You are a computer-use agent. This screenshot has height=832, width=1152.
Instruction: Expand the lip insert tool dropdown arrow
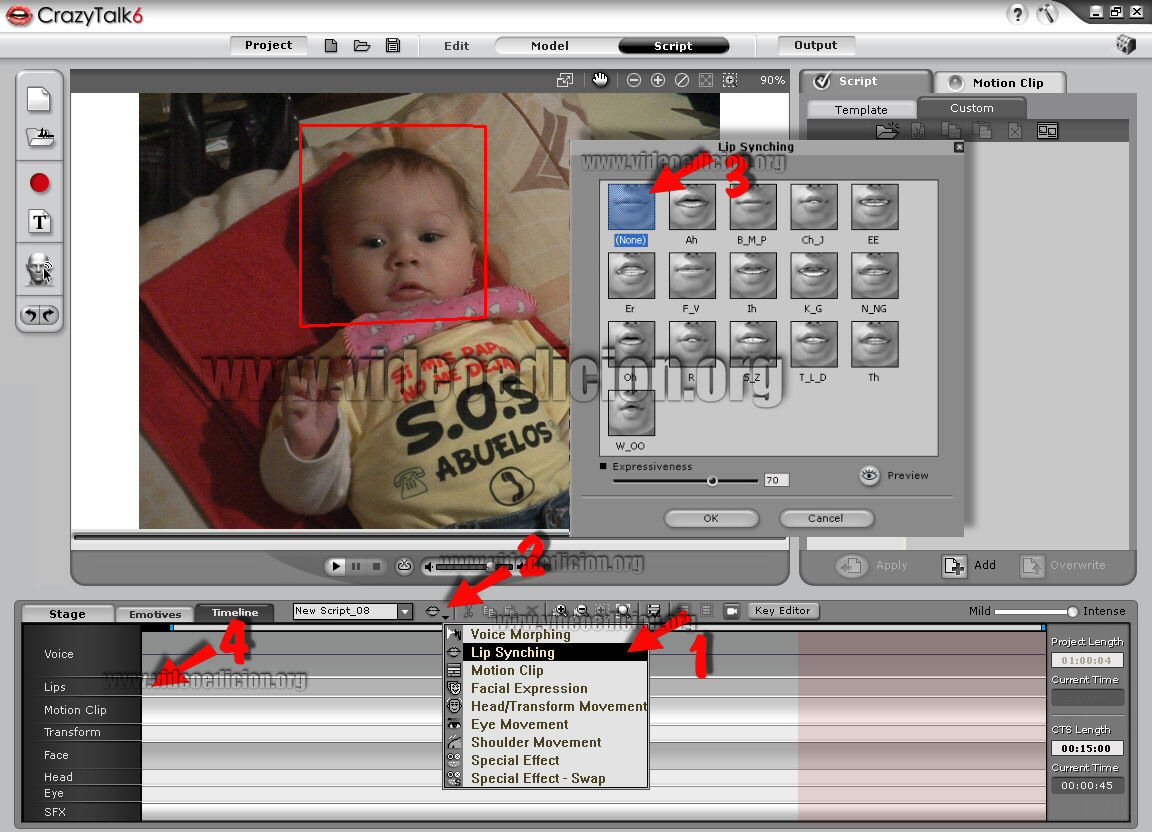pos(445,617)
